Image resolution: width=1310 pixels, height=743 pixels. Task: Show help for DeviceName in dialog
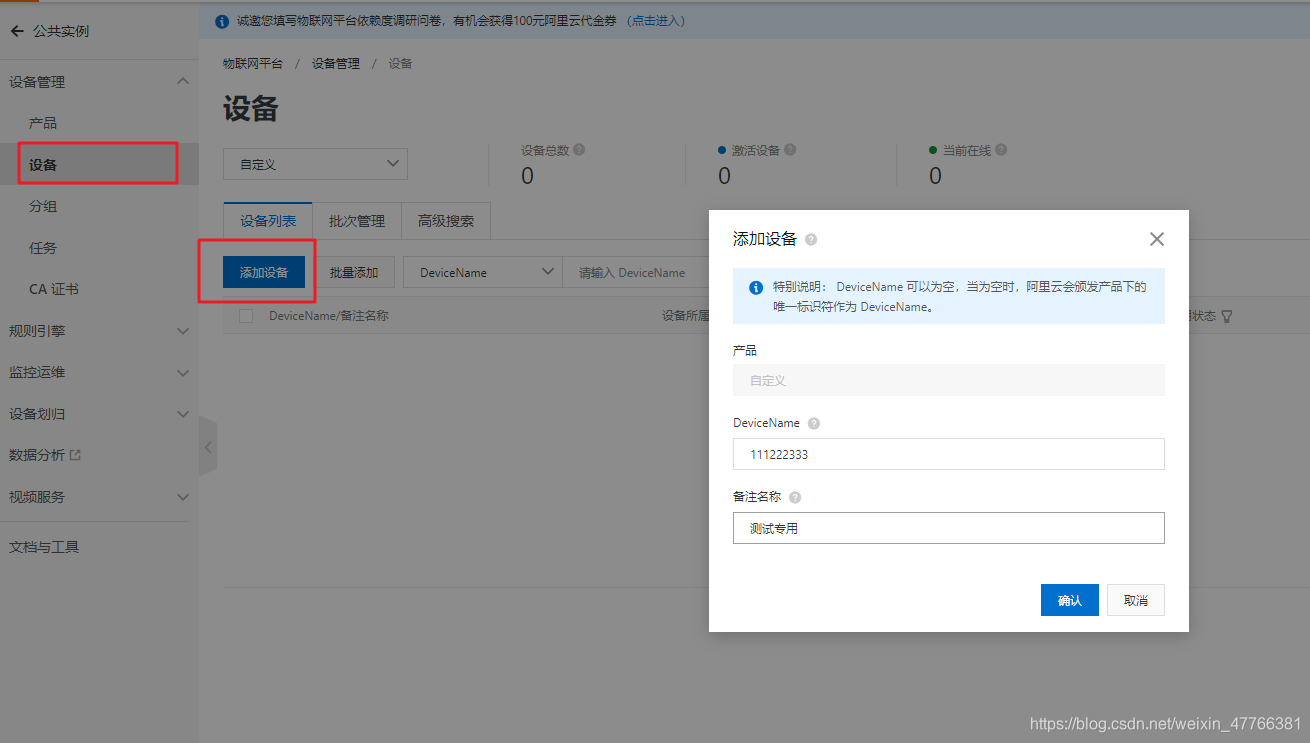tap(814, 424)
